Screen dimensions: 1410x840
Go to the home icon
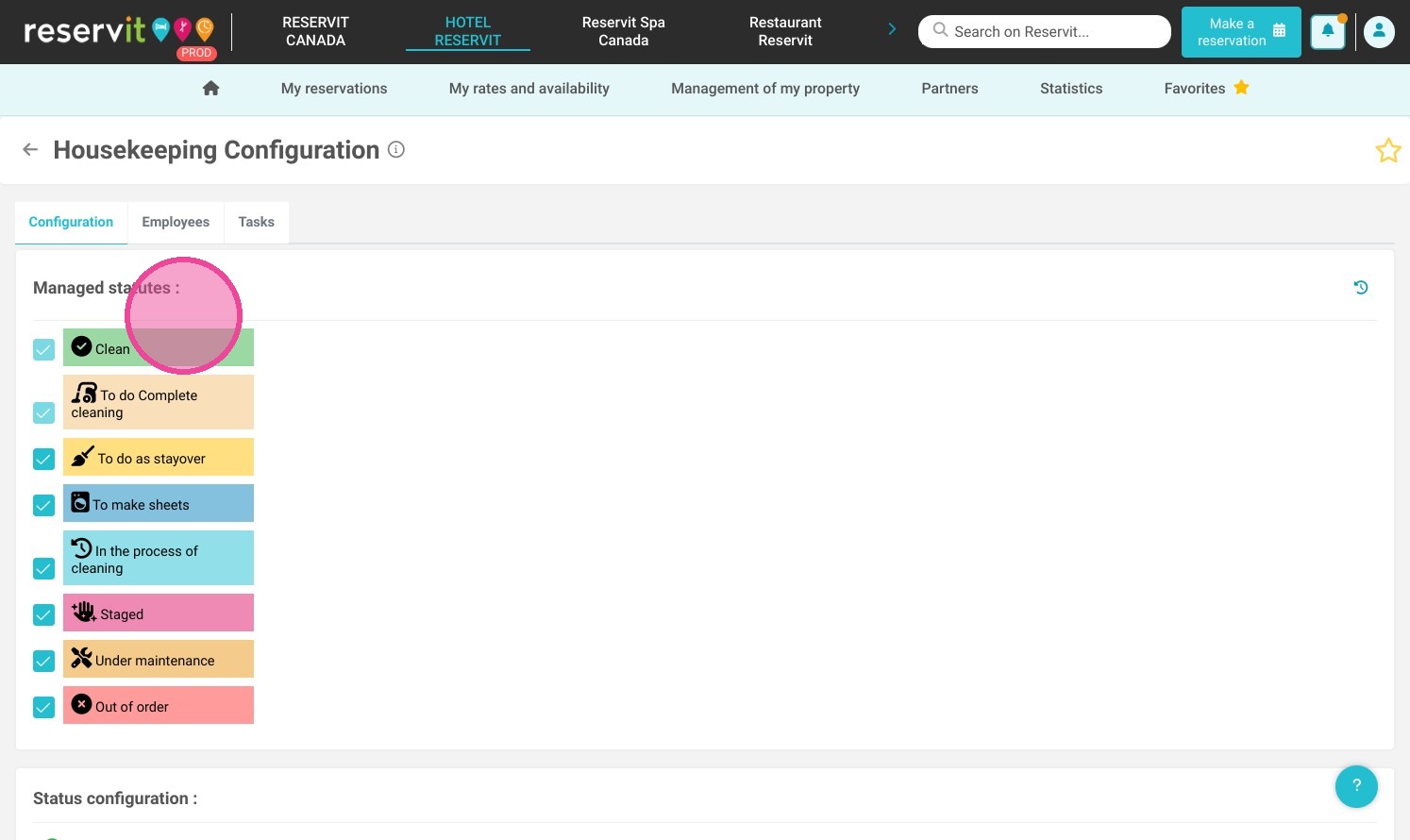[x=210, y=88]
